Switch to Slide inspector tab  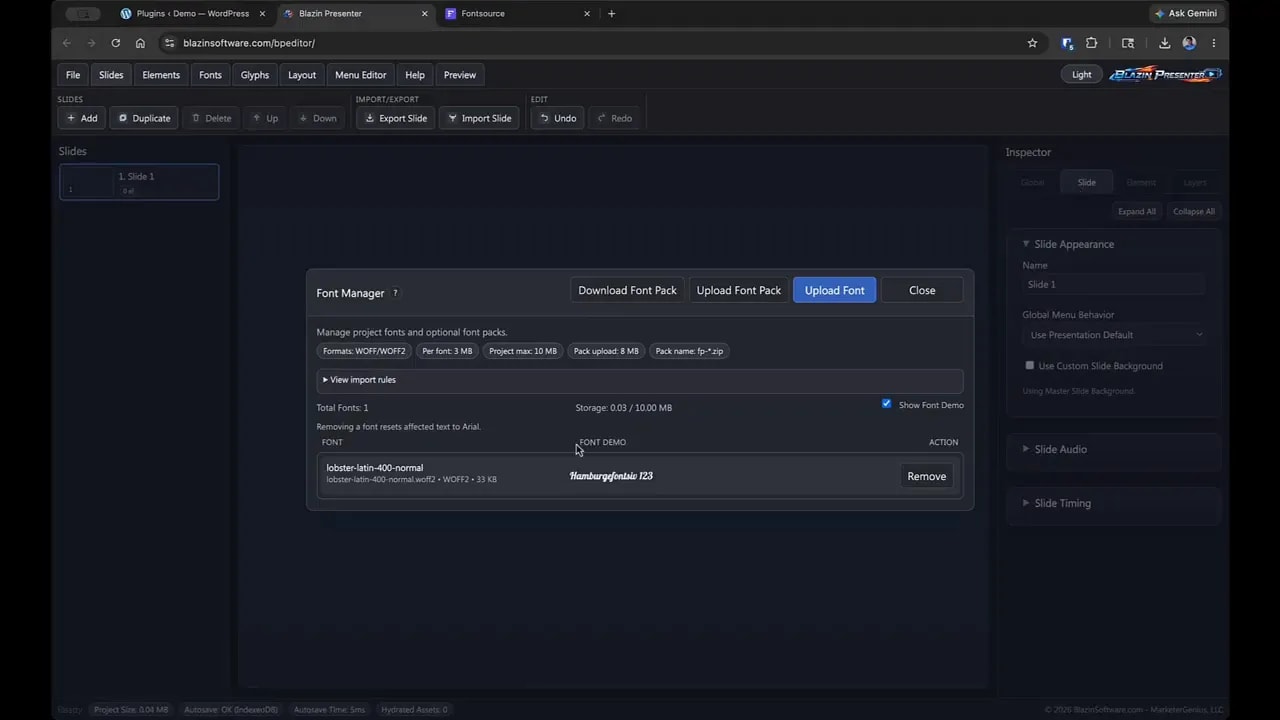click(1087, 182)
